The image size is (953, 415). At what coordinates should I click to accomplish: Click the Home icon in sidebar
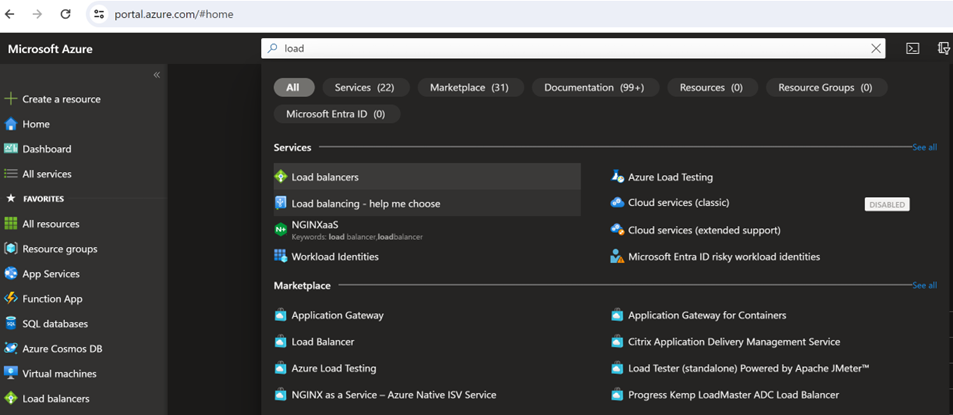10,124
